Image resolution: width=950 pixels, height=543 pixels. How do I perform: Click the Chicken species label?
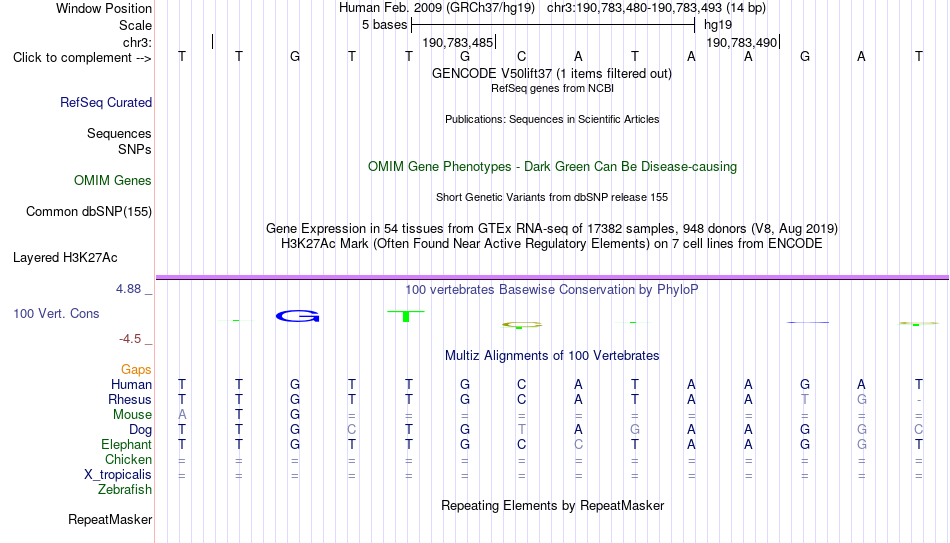coord(128,459)
